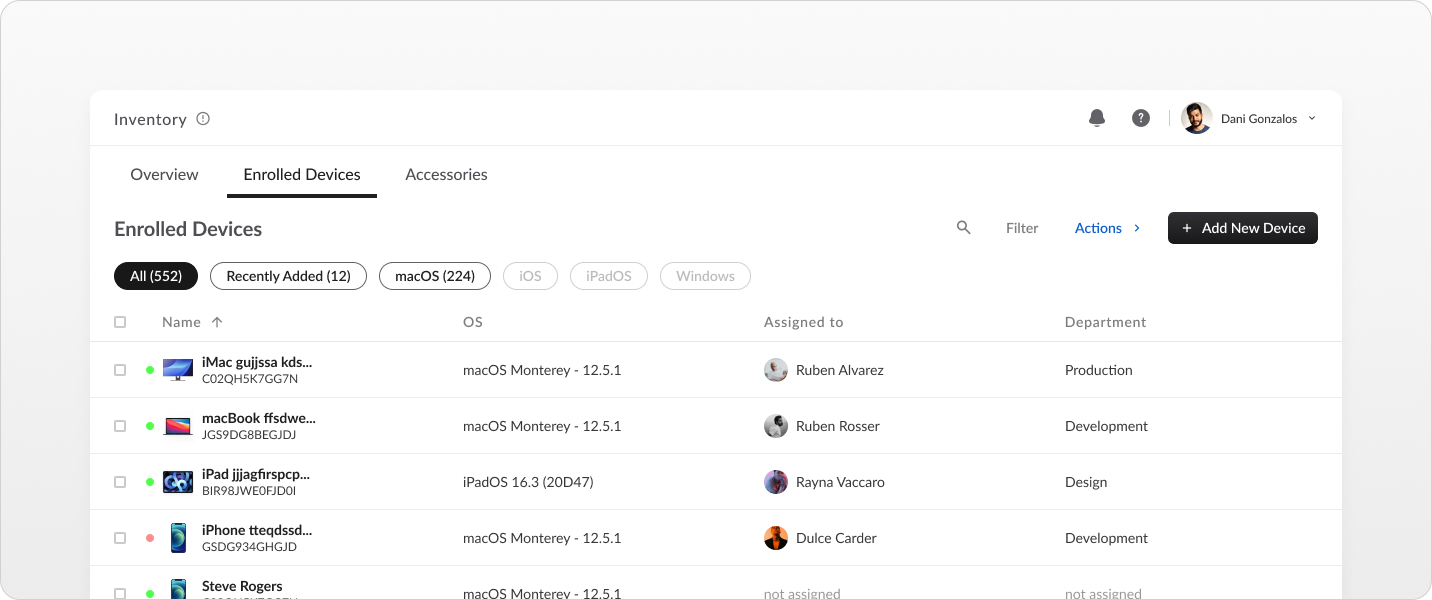Click the macBook device icon

tap(178, 426)
